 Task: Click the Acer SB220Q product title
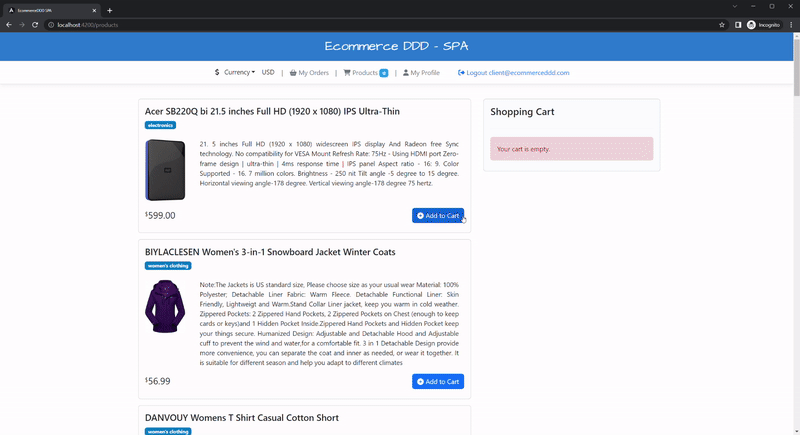pyautogui.click(x=272, y=111)
